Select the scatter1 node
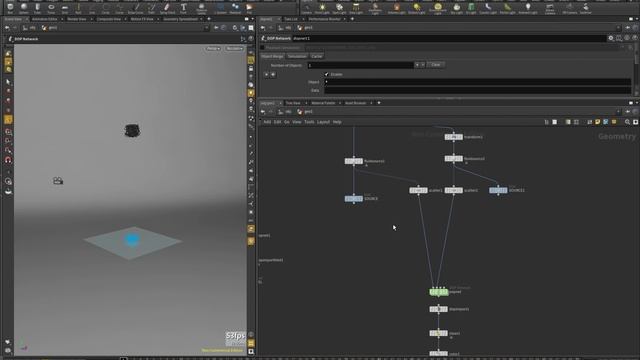 pyautogui.click(x=418, y=190)
